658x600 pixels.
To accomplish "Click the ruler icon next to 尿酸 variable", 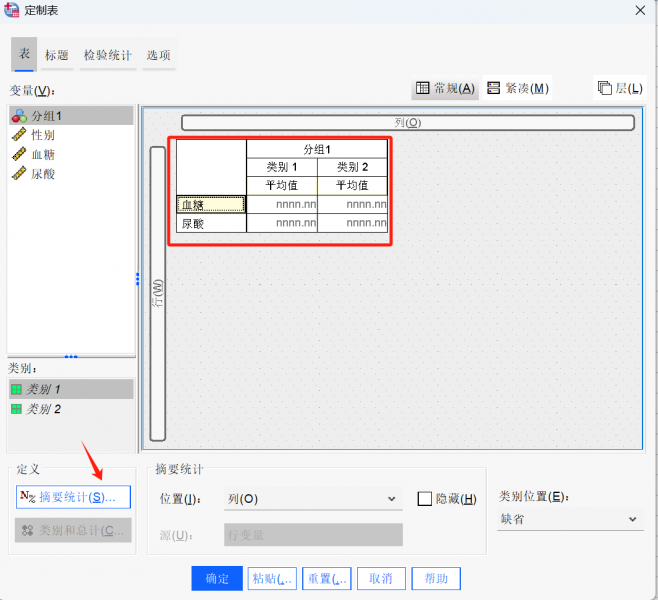I will pyautogui.click(x=19, y=173).
